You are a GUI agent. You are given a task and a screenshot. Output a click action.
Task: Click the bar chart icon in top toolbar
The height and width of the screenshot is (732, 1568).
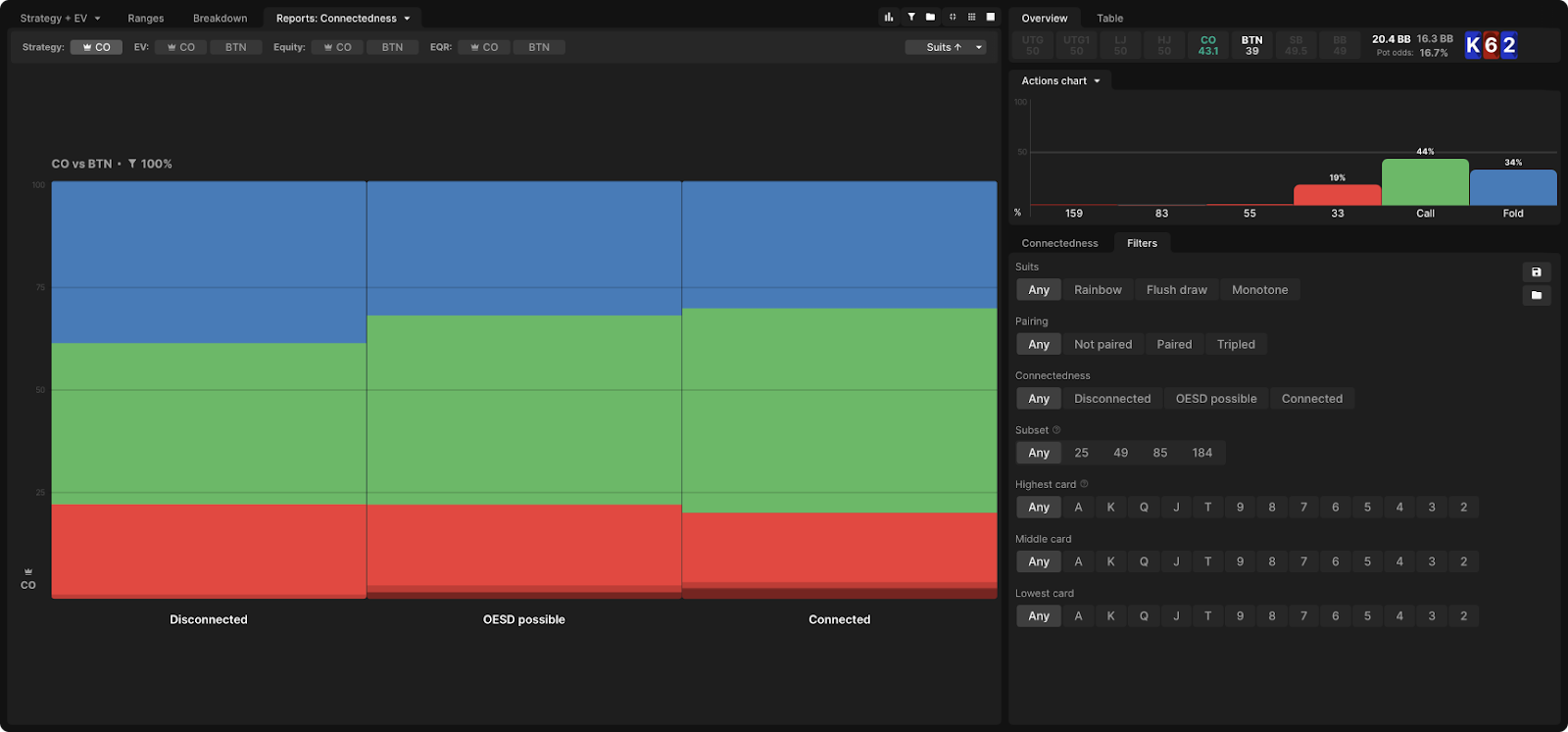(889, 17)
